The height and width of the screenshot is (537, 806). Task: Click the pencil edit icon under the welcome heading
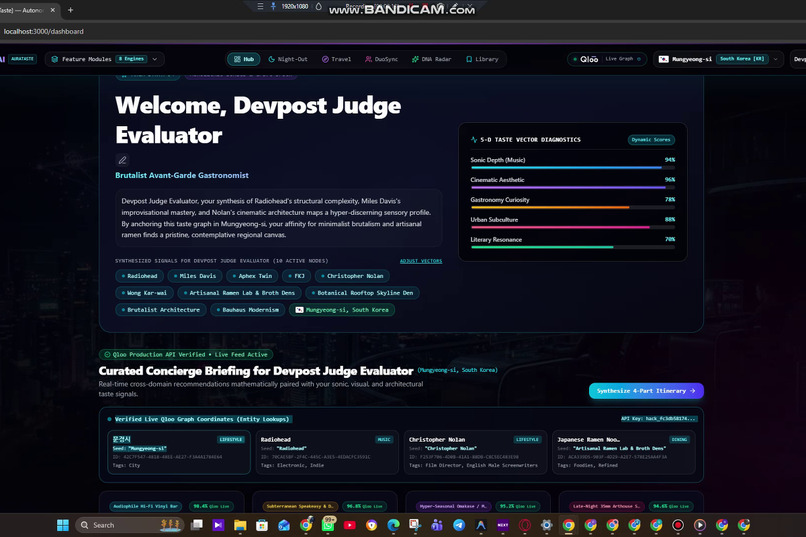(122, 160)
